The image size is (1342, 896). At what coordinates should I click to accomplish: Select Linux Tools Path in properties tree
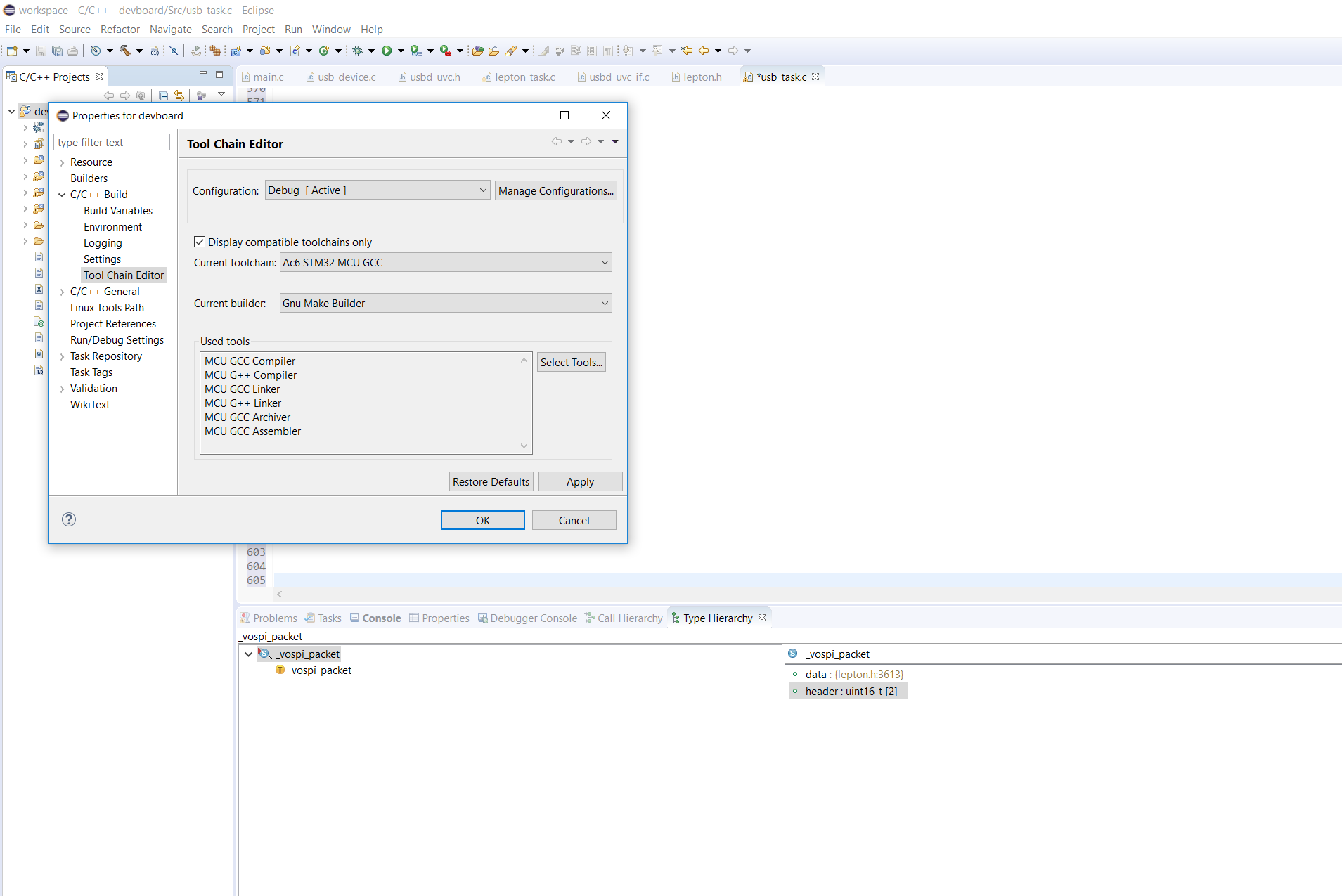(x=107, y=308)
